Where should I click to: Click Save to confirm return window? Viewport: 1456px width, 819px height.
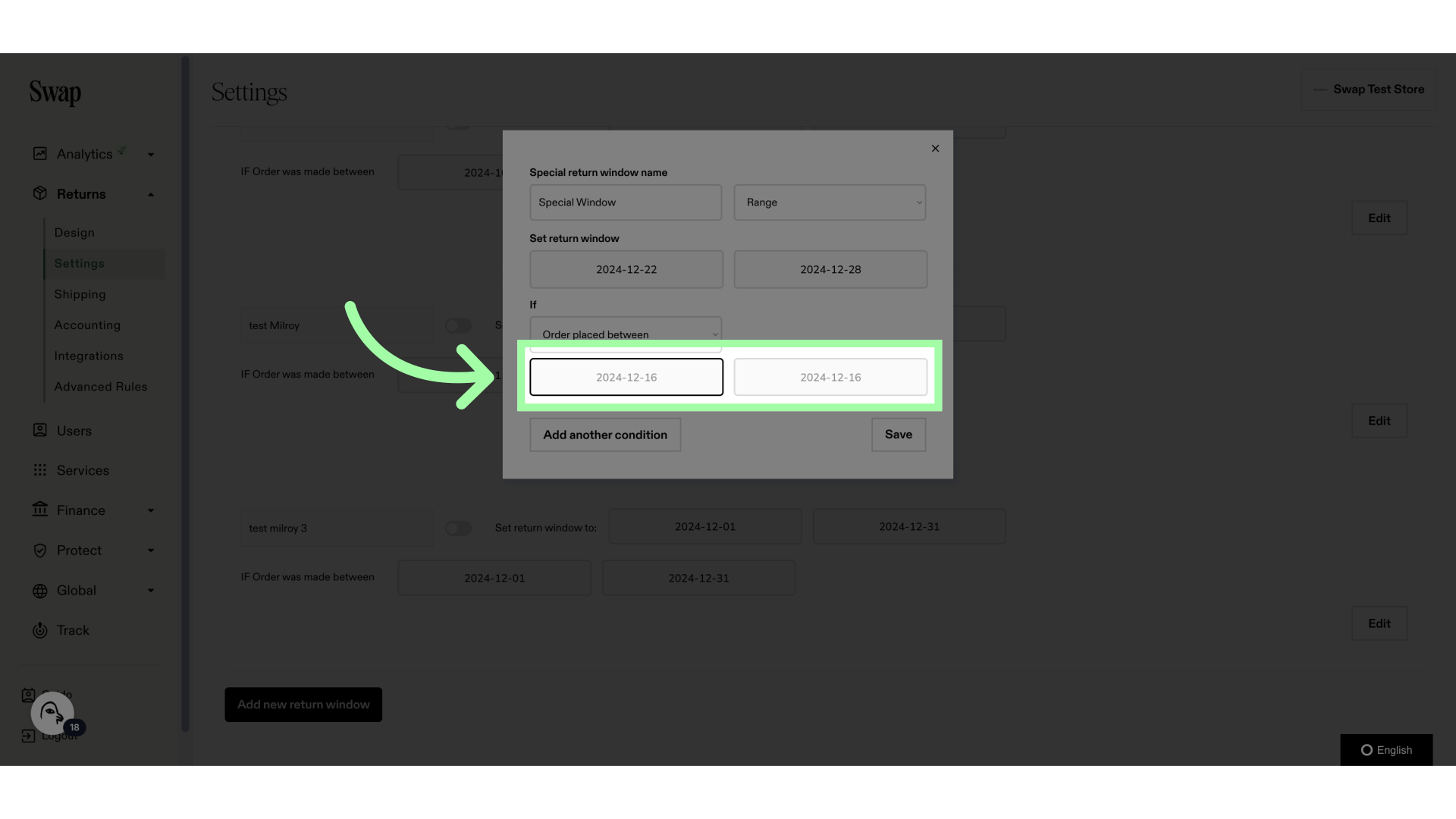pyautogui.click(x=898, y=434)
